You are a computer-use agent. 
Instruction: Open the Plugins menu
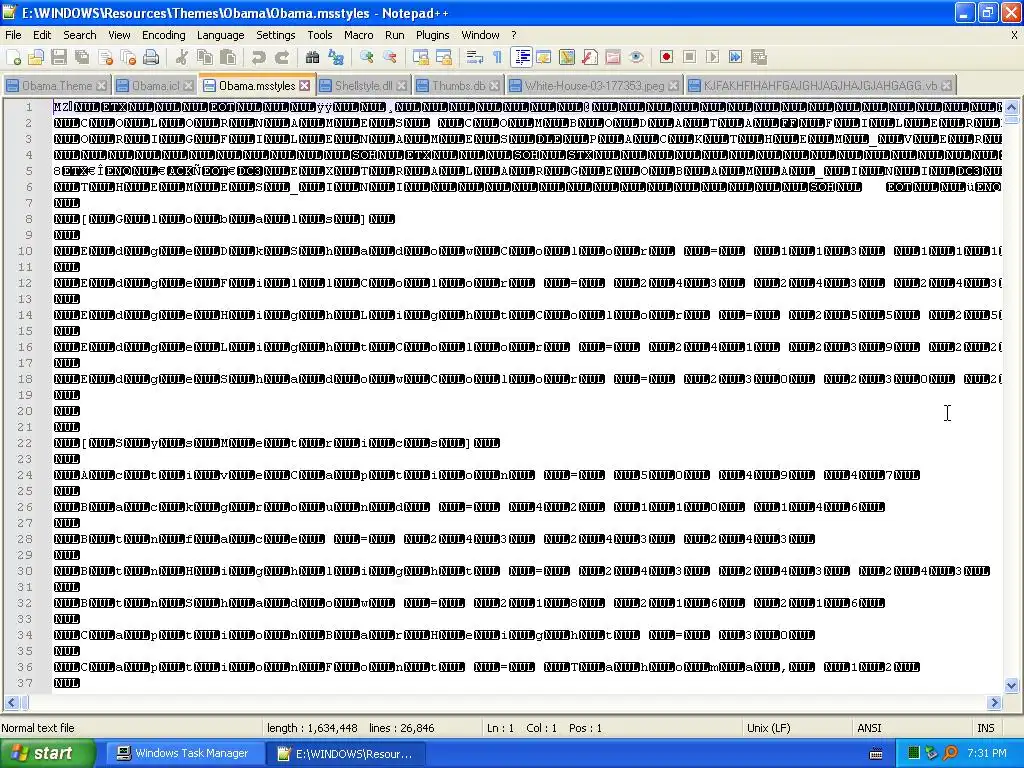point(432,35)
